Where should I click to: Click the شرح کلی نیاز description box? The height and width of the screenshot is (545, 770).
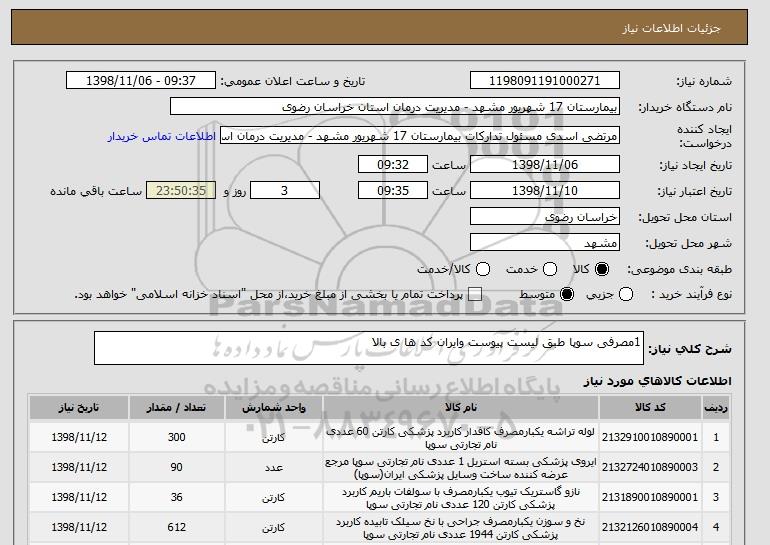pos(369,348)
